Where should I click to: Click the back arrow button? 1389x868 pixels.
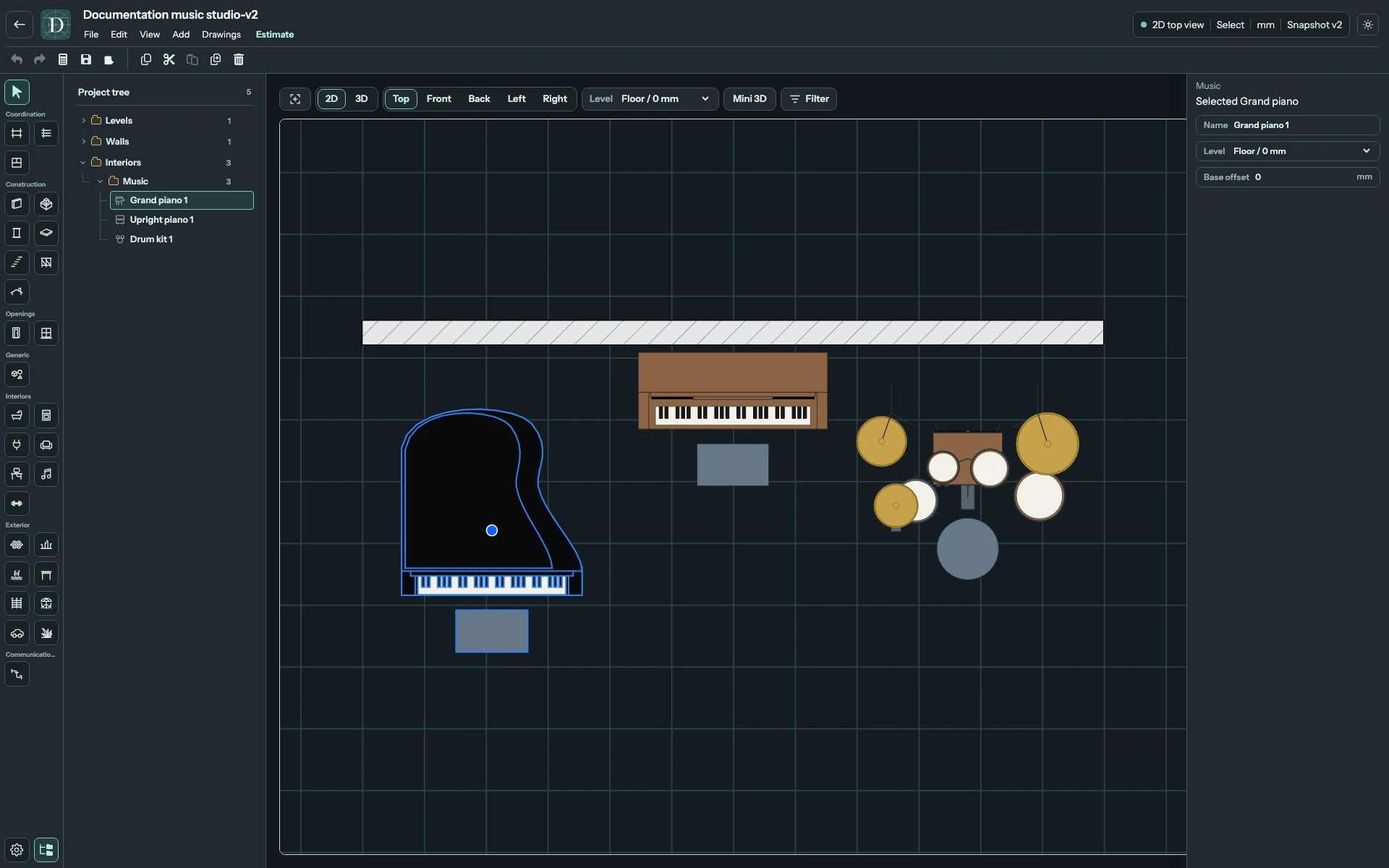click(20, 25)
